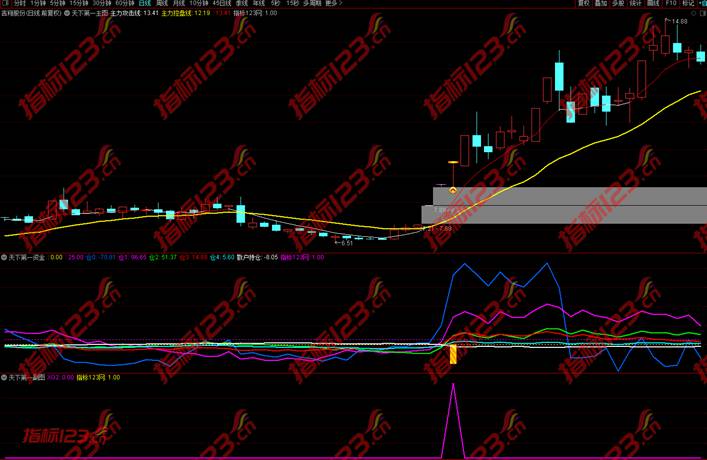Screen dimensions: 707x460
Task: Click the diamond signal marker on the candlestick chart
Action: coord(453,190)
